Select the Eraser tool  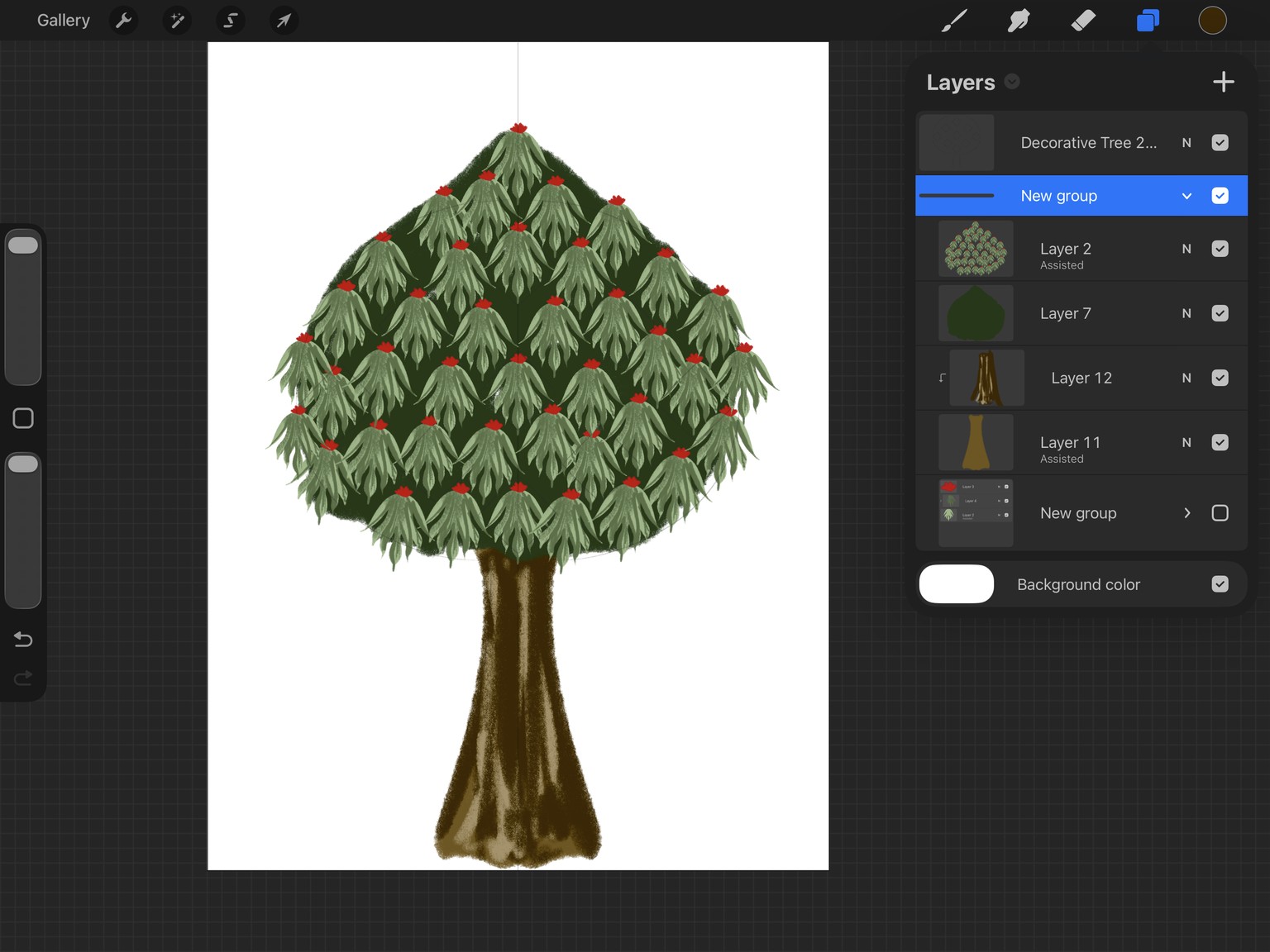pyautogui.click(x=1083, y=21)
